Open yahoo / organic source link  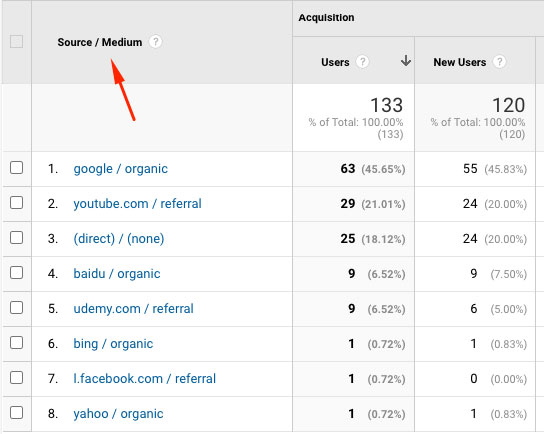pyautogui.click(x=118, y=414)
